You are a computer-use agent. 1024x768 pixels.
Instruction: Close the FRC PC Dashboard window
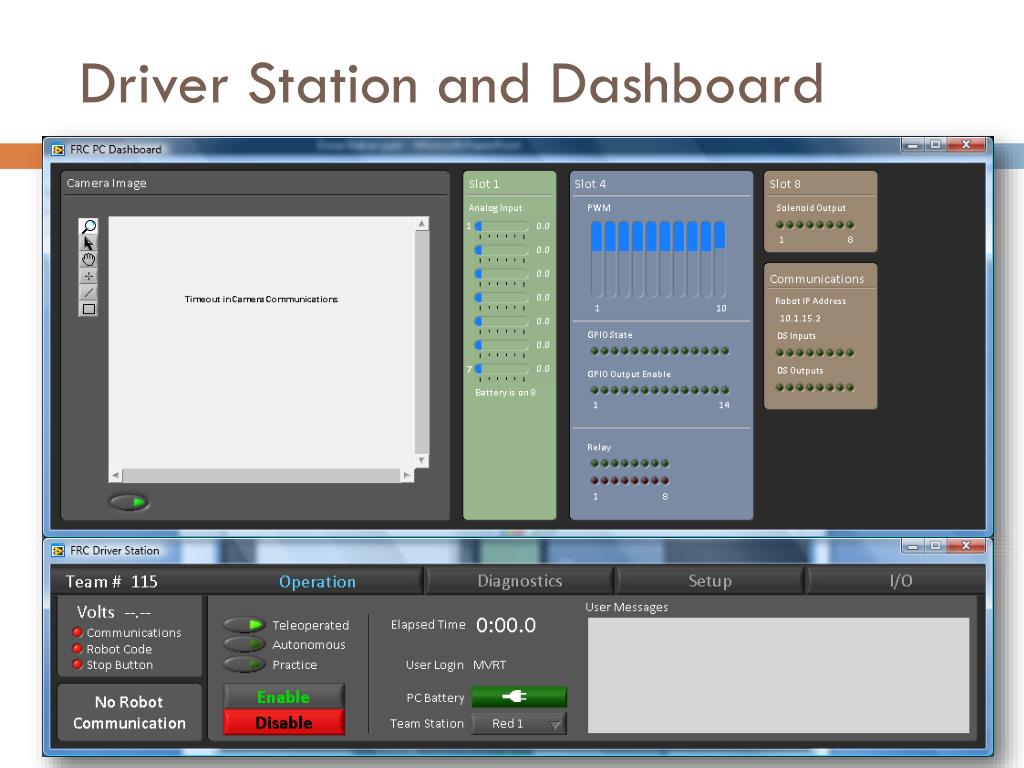tap(967, 145)
